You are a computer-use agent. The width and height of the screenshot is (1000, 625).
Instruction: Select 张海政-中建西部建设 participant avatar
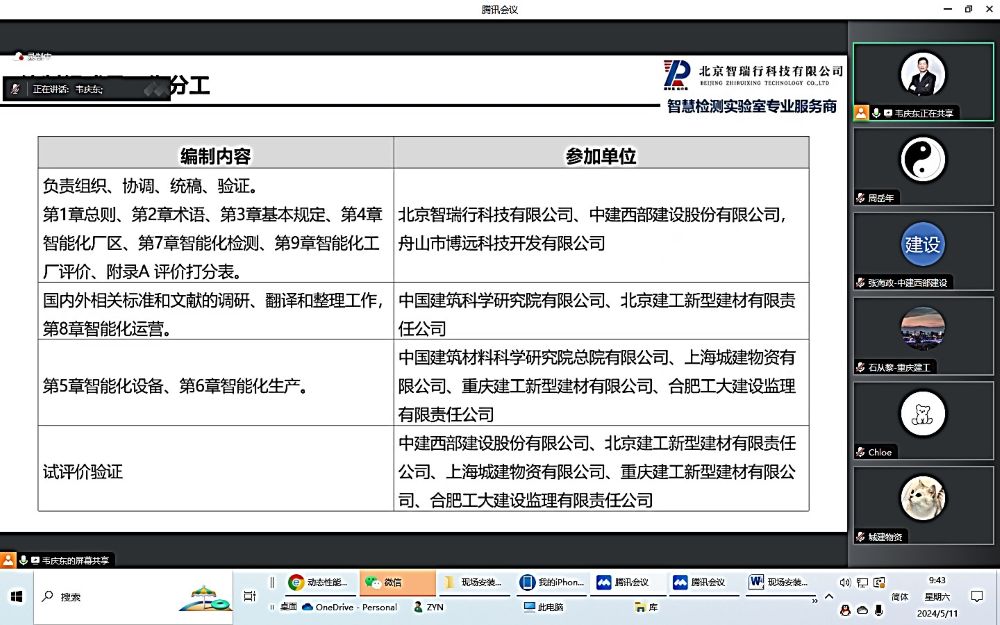(922, 244)
